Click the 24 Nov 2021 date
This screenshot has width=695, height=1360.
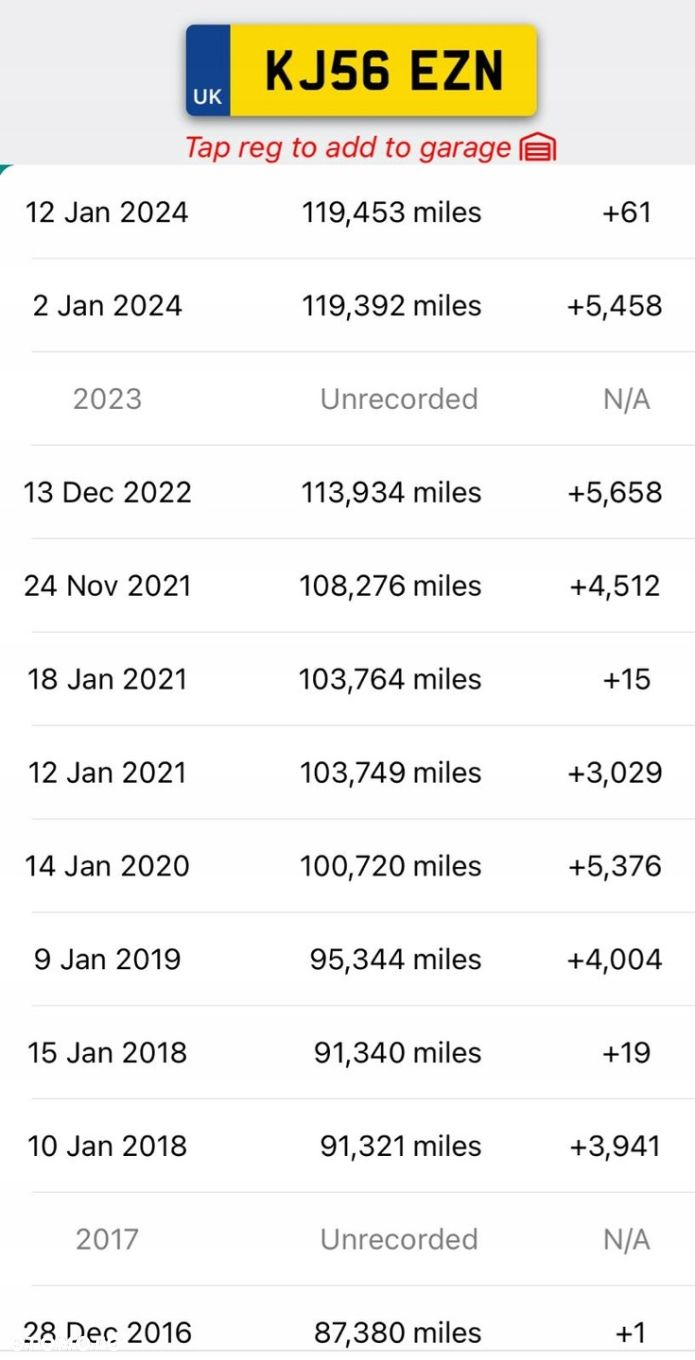tap(107, 585)
